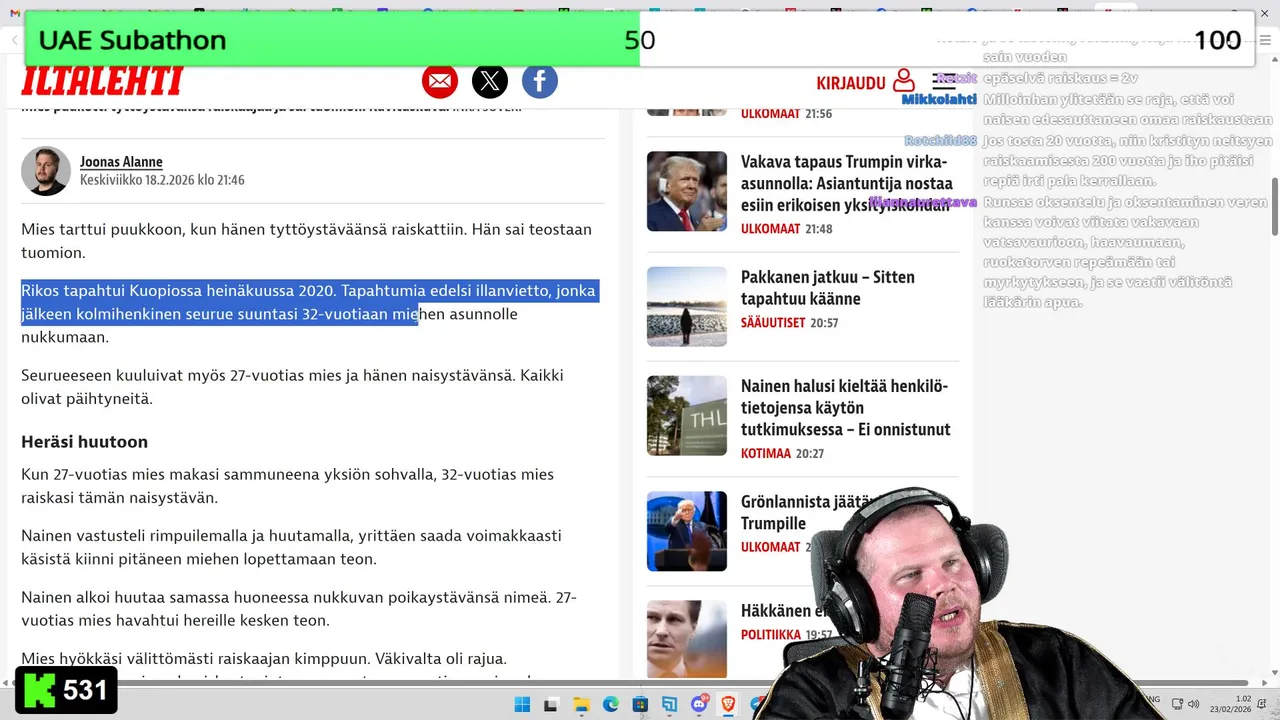Click the paragraph starting 'Nainen vastusteli rimpuilemalla'
Screen dimensions: 1280x720
[x=291, y=547]
